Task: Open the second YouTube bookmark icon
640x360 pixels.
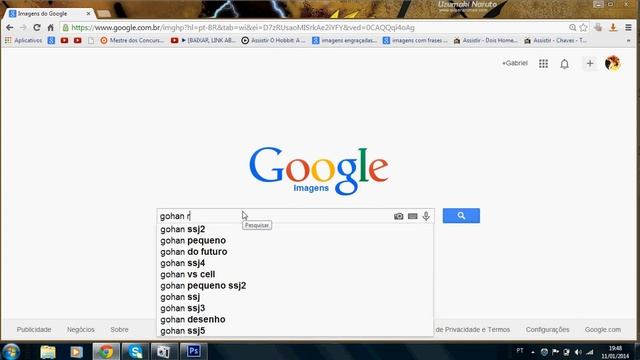Action: (x=78, y=40)
